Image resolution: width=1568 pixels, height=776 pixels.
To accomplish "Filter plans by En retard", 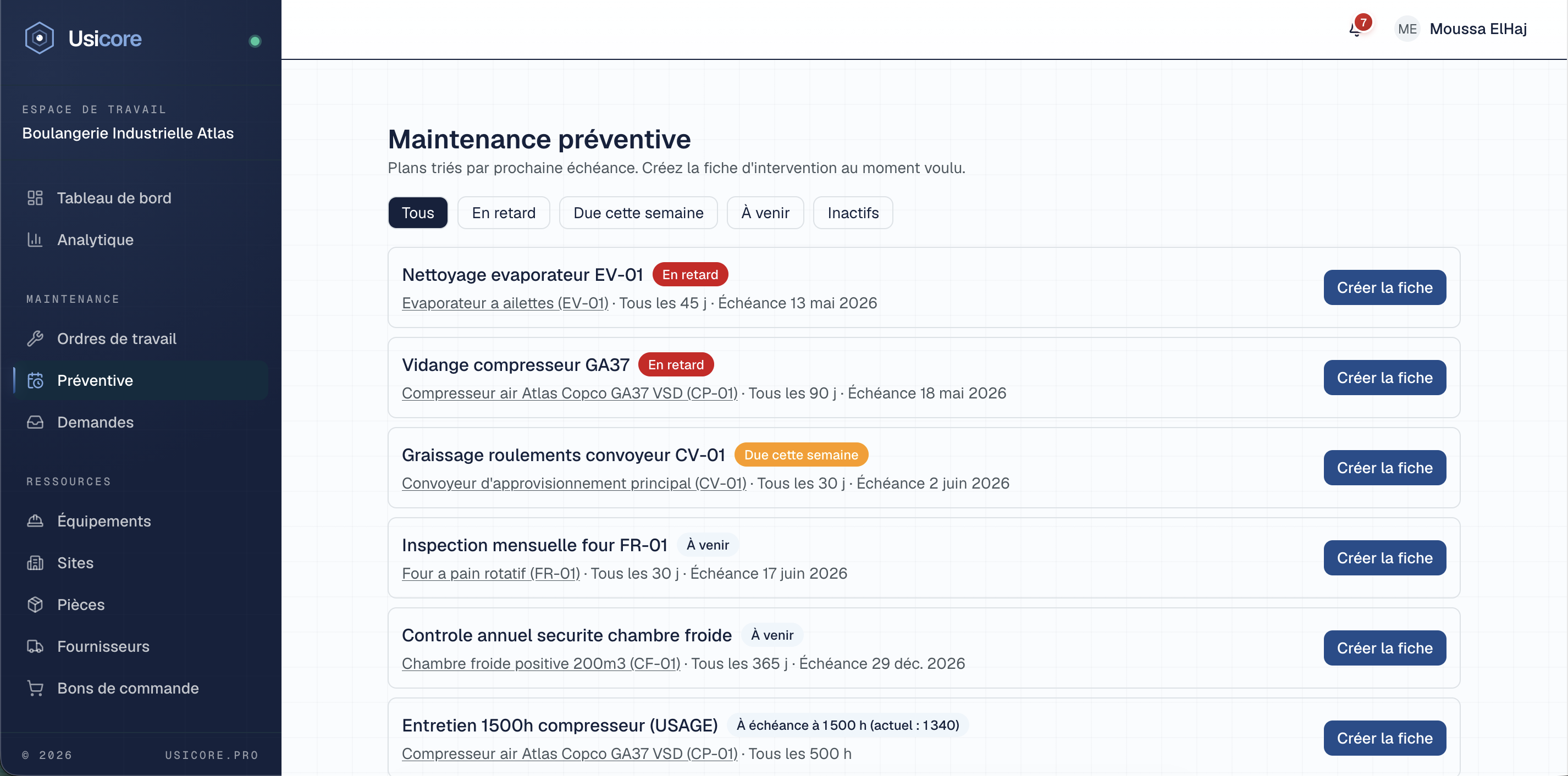I will pyautogui.click(x=504, y=213).
